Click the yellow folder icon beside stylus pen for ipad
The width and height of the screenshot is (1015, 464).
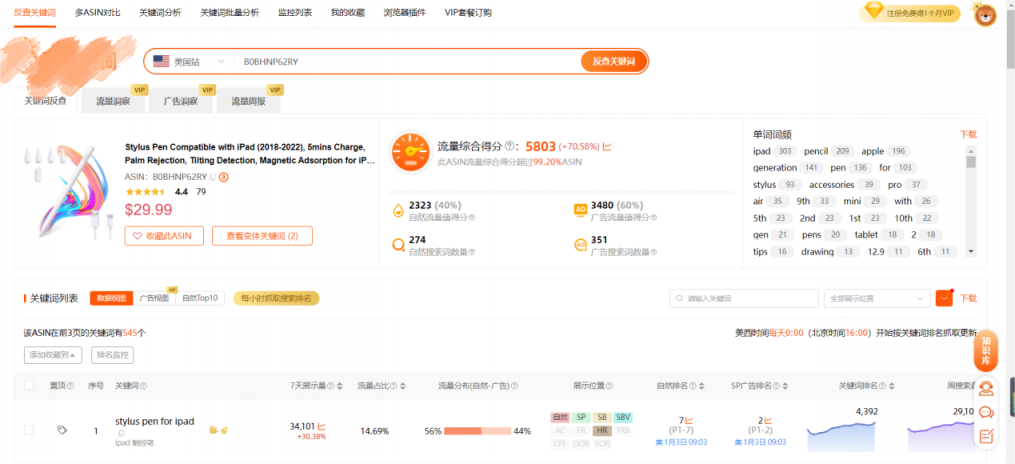[214, 430]
